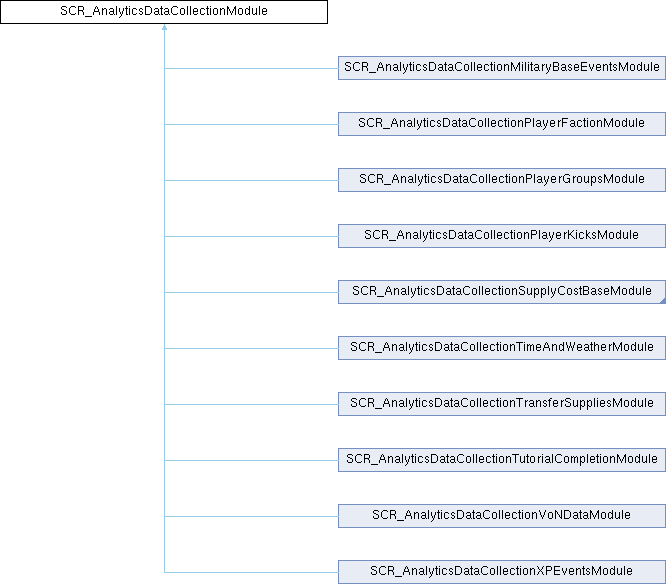Screen dimensions: 666x584
Task: Click the connector line leading to TimeAndWeatherModule
Action: (250, 348)
